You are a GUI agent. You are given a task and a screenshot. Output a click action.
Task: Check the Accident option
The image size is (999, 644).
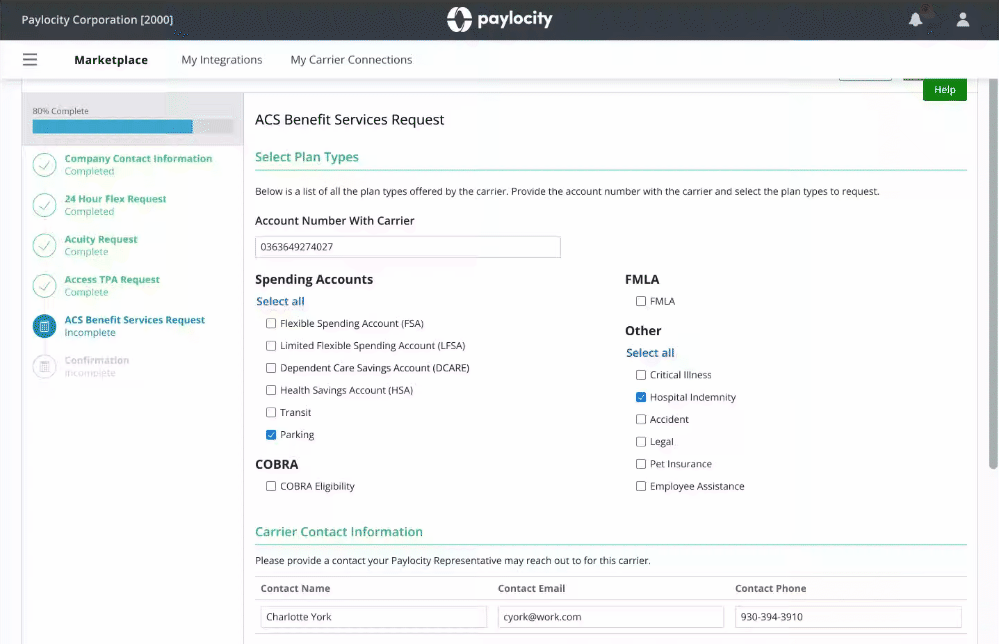pos(641,420)
